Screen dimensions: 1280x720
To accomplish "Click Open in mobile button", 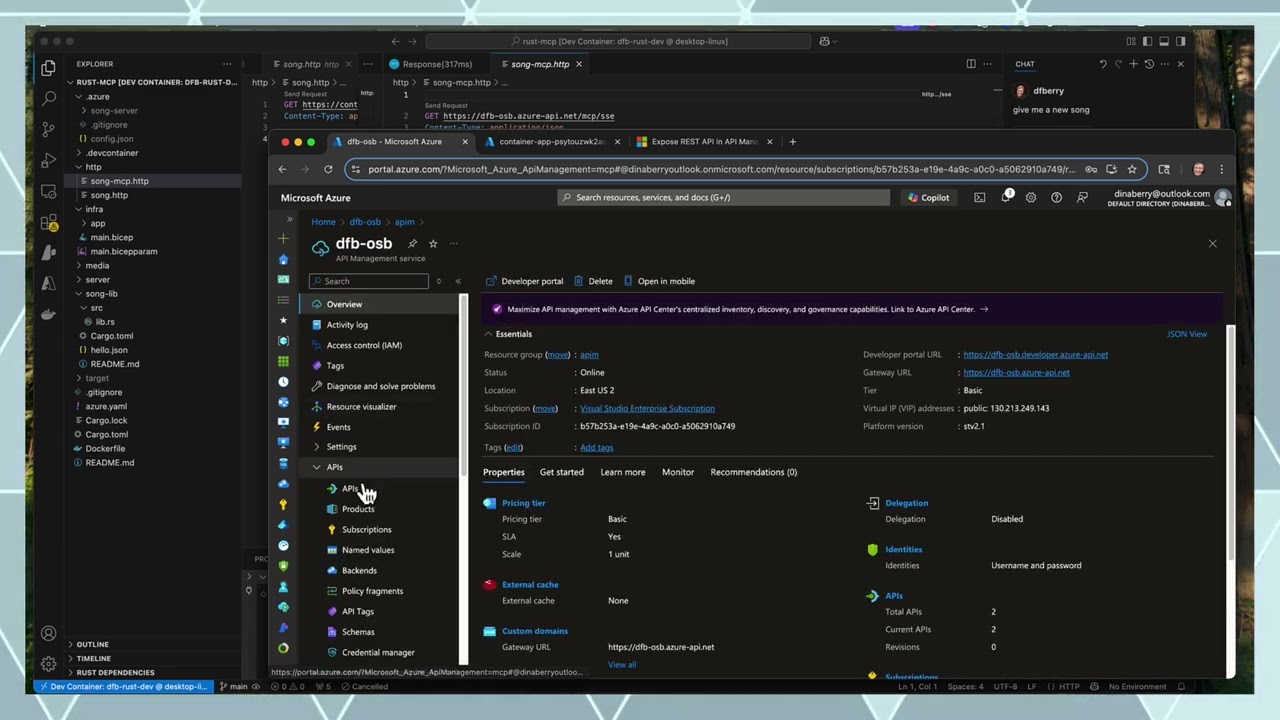I will (x=659, y=281).
